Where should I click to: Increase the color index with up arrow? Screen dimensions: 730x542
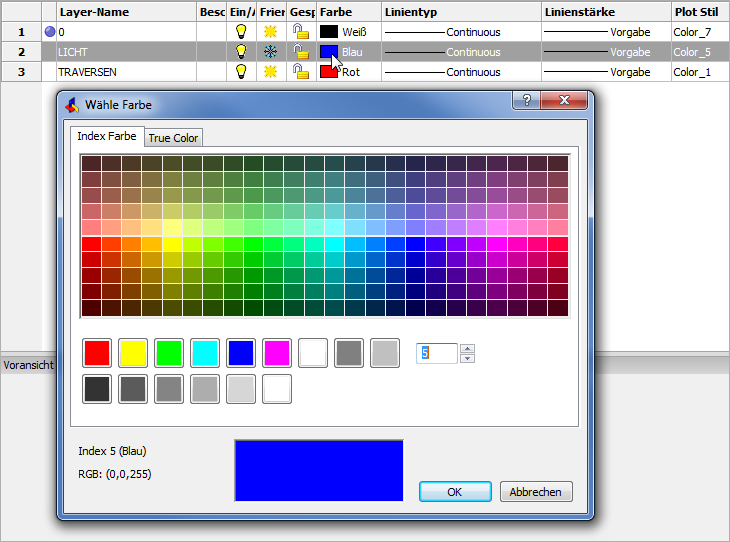(x=468, y=348)
